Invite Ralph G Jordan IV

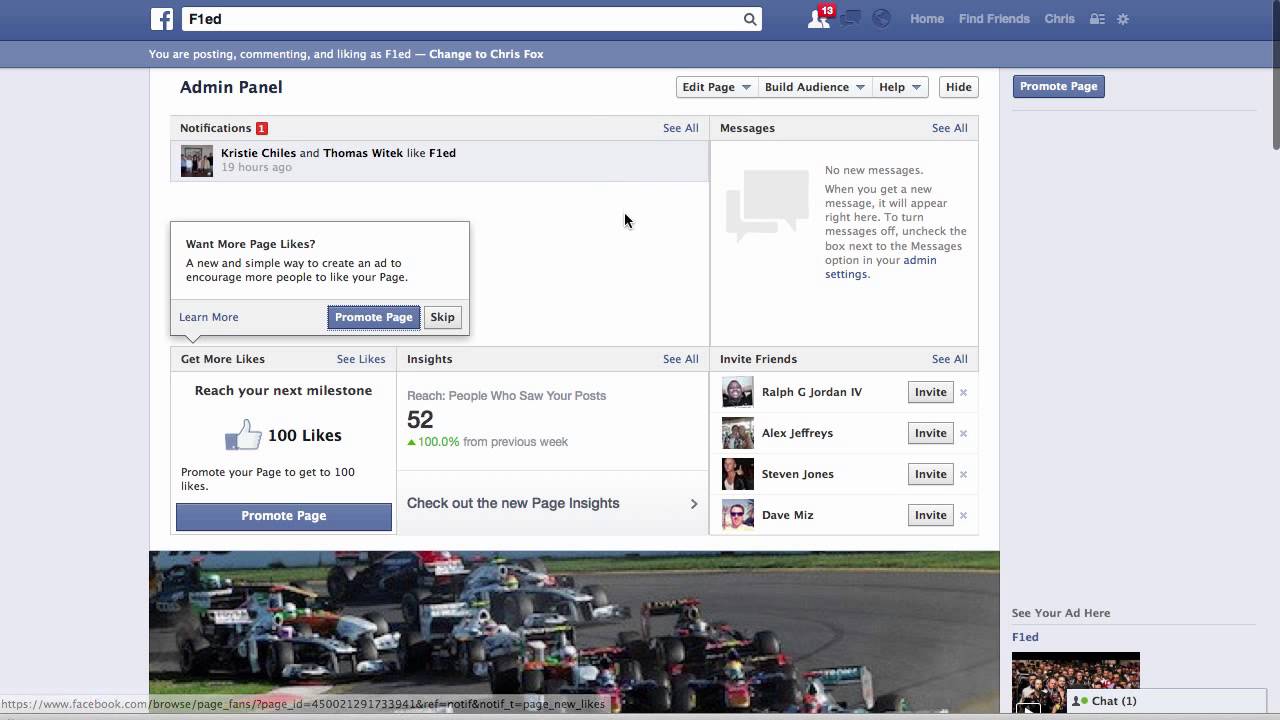[x=930, y=392]
